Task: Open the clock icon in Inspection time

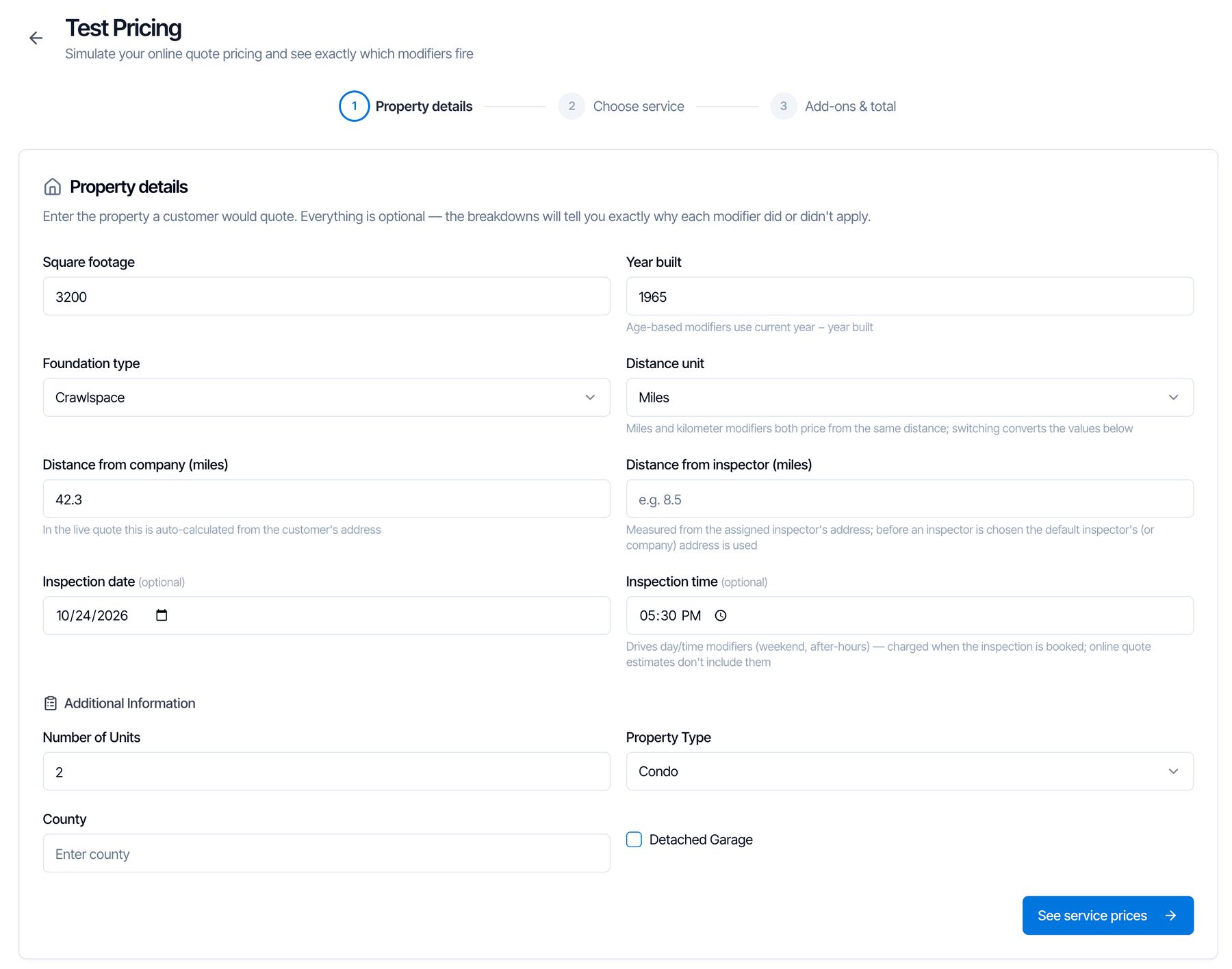Action: click(721, 615)
